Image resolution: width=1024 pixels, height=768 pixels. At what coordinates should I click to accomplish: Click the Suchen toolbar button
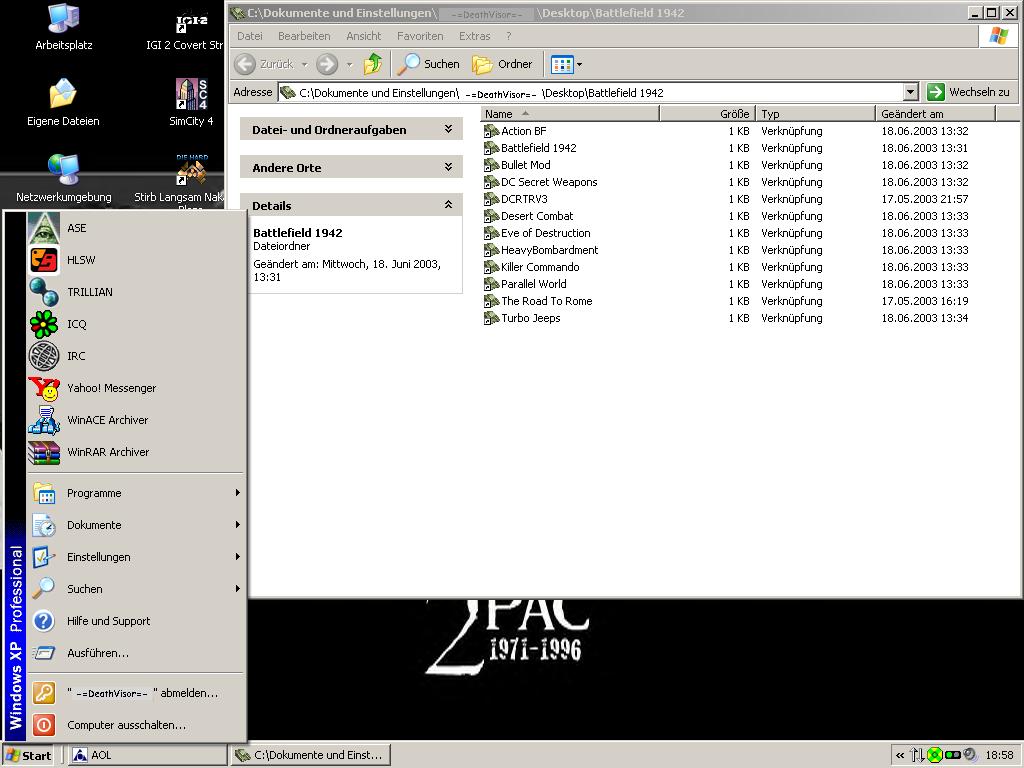click(429, 64)
